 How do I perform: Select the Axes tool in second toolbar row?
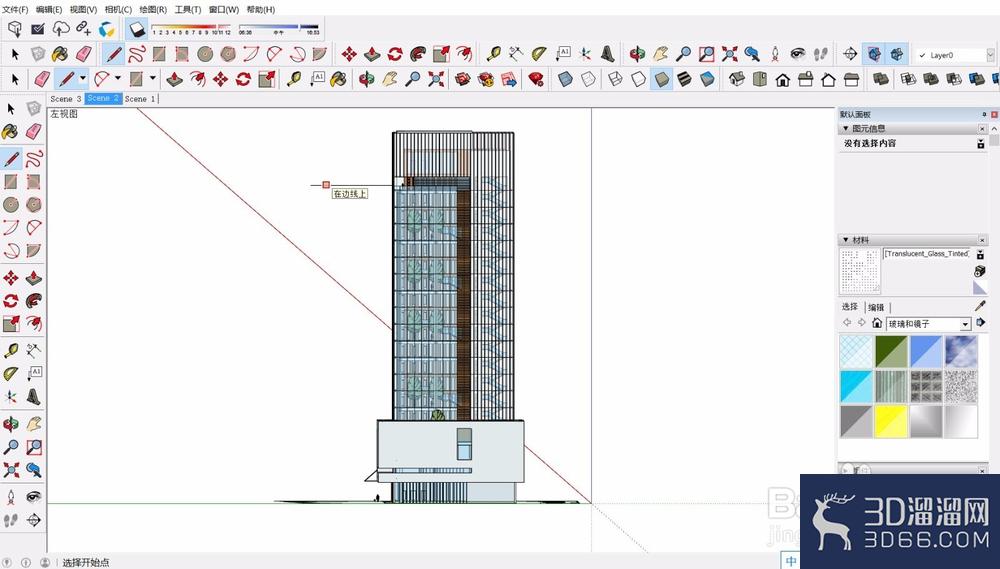click(x=585, y=54)
